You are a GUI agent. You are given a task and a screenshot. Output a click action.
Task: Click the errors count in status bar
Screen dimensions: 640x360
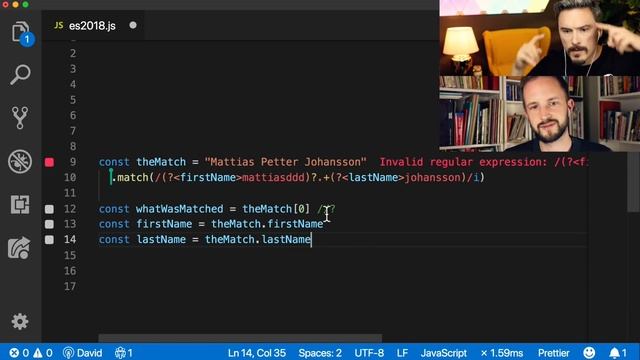[19, 353]
